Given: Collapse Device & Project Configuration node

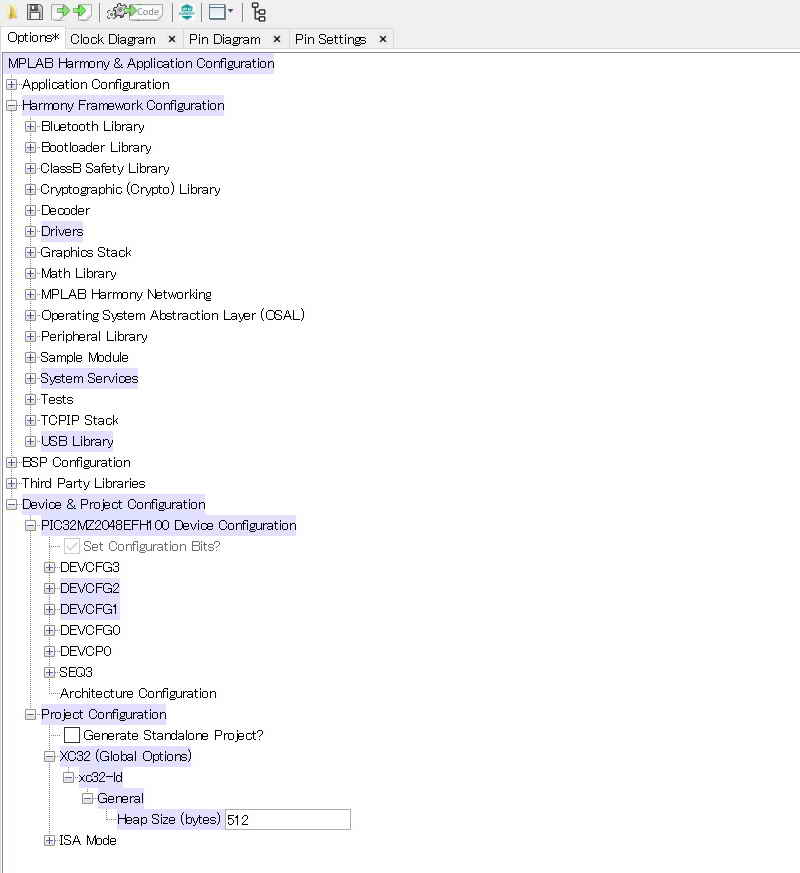Looking at the screenshot, I should pyautogui.click(x=12, y=504).
